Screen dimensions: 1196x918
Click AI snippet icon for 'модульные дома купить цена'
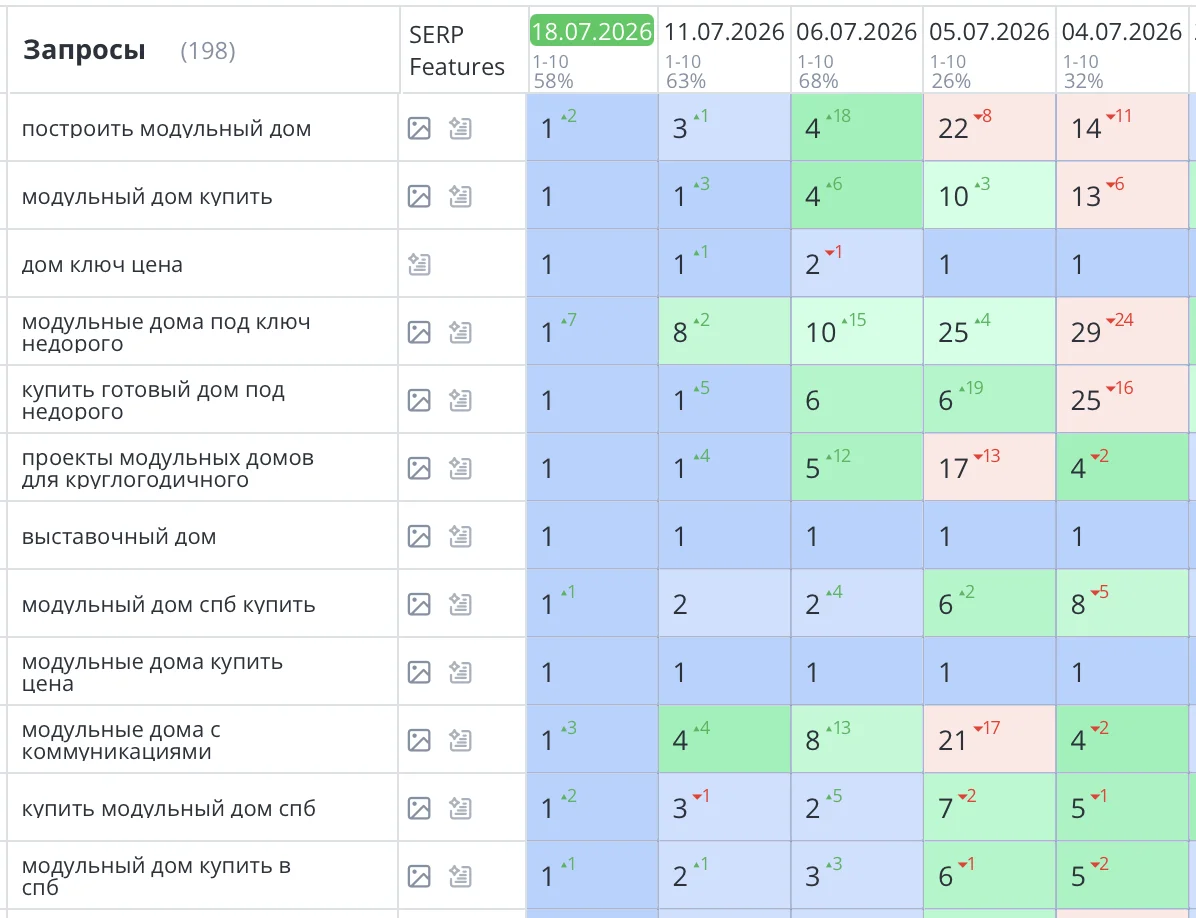[x=460, y=672]
